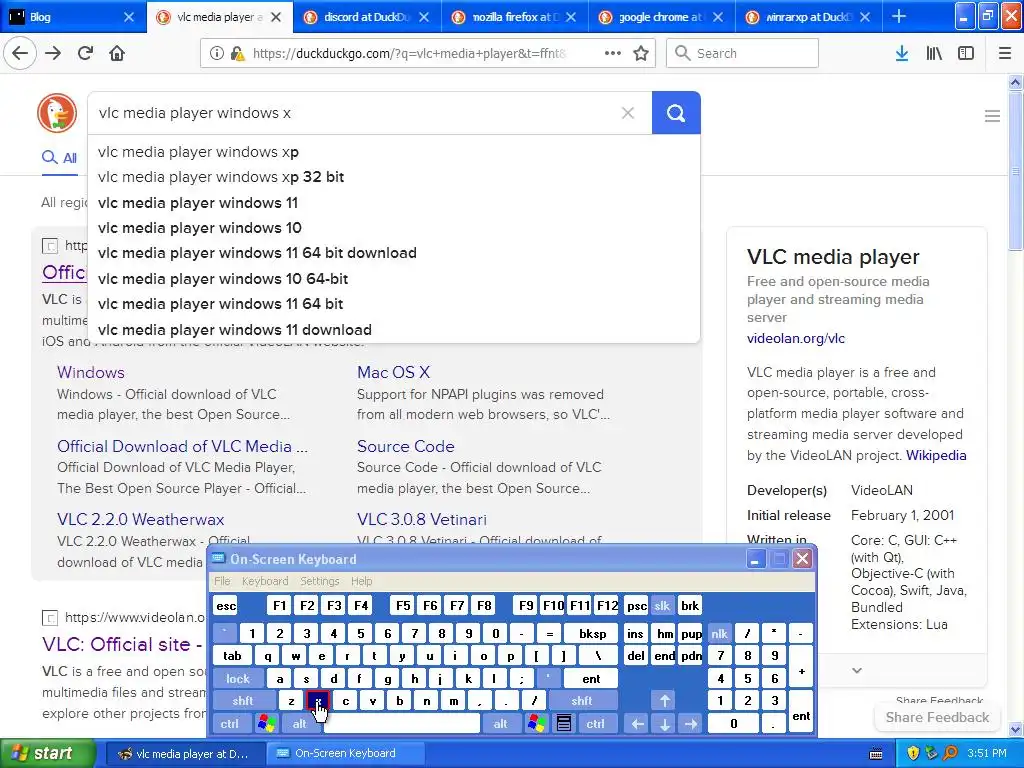
Task: Switch to On-Screen Keyboard taskbar button
Action: 345,753
